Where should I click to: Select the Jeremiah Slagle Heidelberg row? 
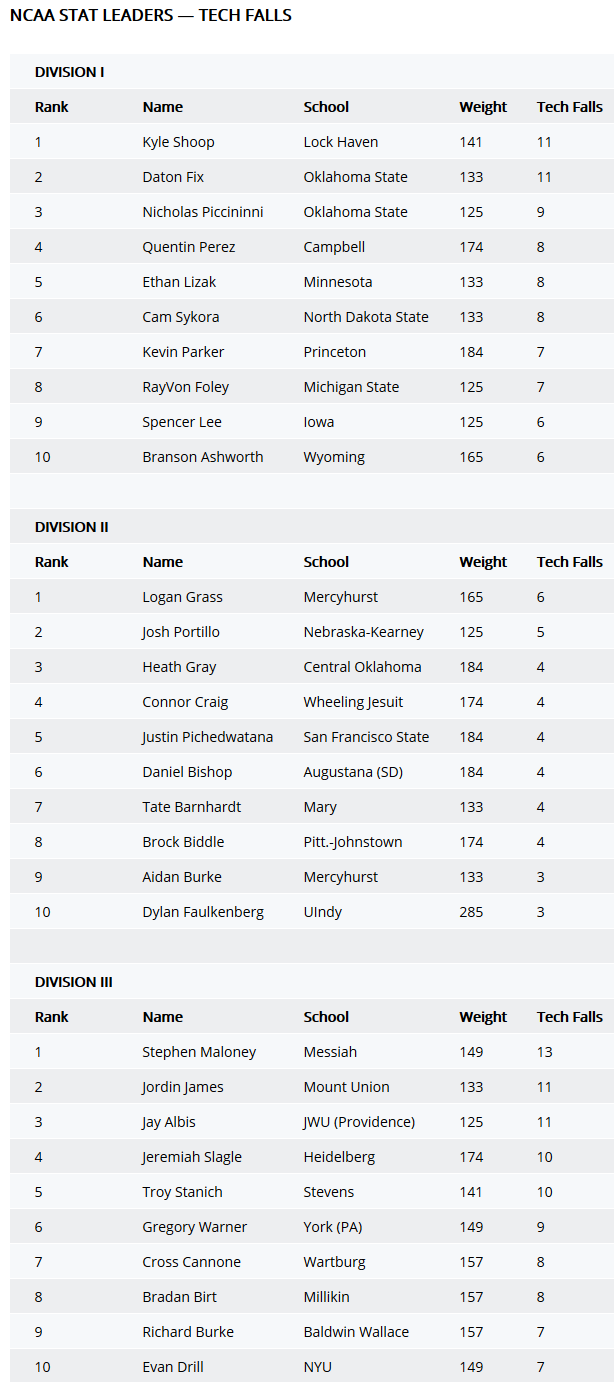(x=312, y=1157)
